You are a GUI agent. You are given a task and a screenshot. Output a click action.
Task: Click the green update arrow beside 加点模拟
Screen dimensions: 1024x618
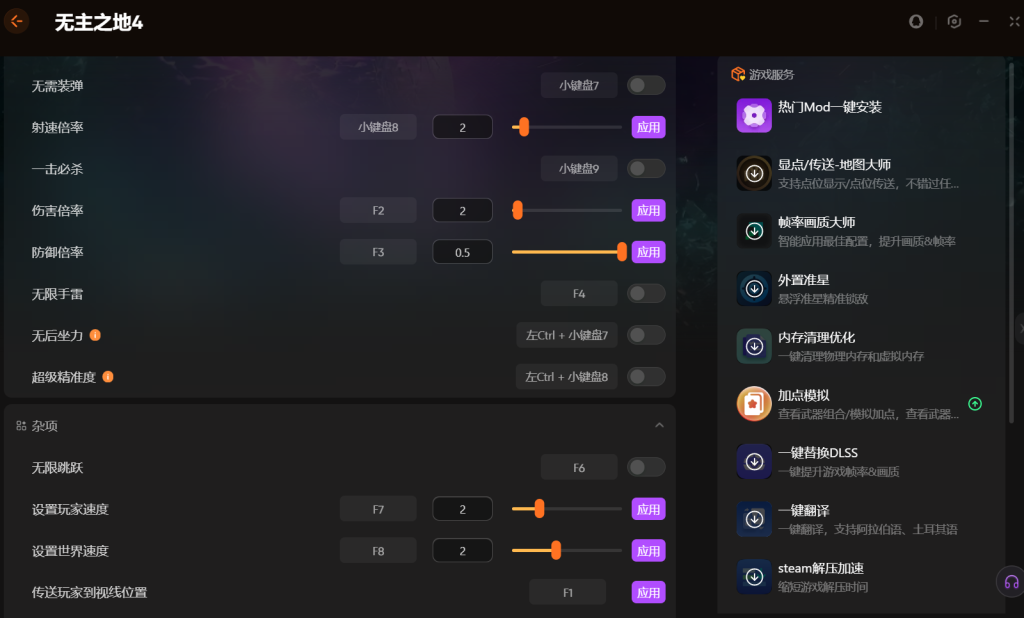click(x=974, y=404)
